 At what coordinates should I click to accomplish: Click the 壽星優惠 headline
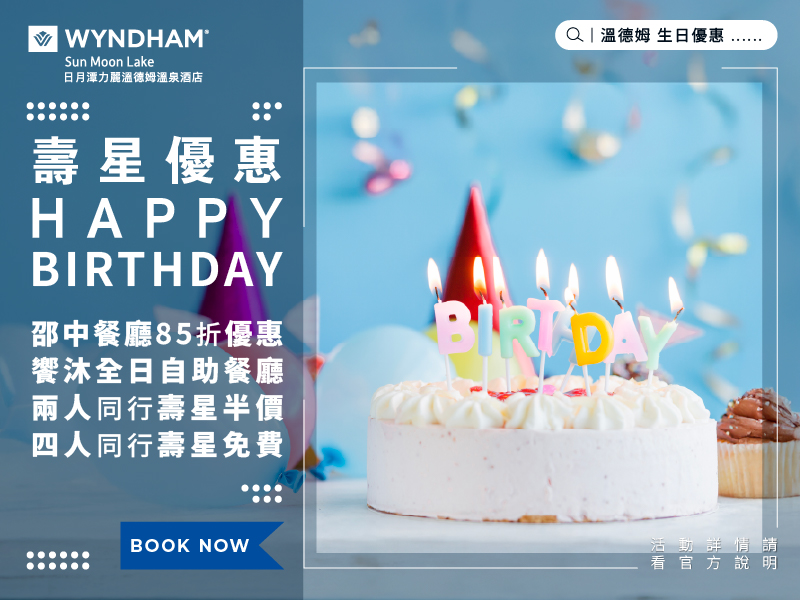tap(157, 160)
